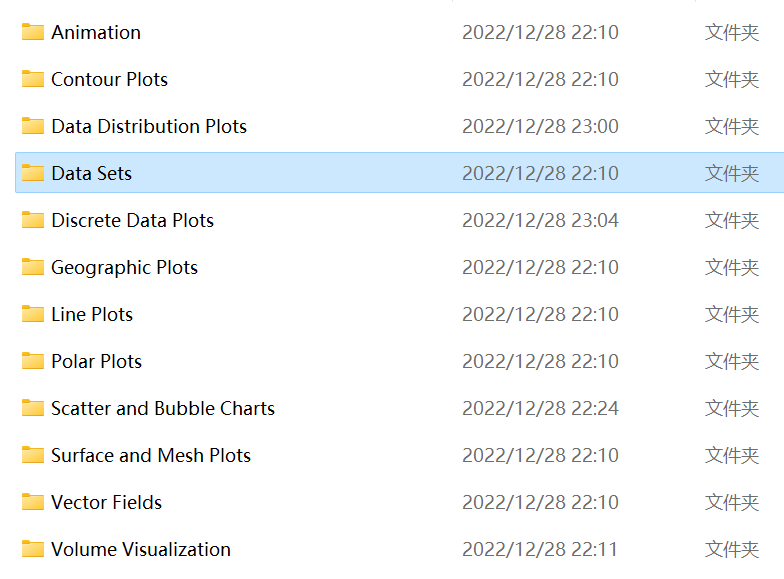The width and height of the screenshot is (784, 579).
Task: Select the Data Sets folder name
Action: [91, 173]
